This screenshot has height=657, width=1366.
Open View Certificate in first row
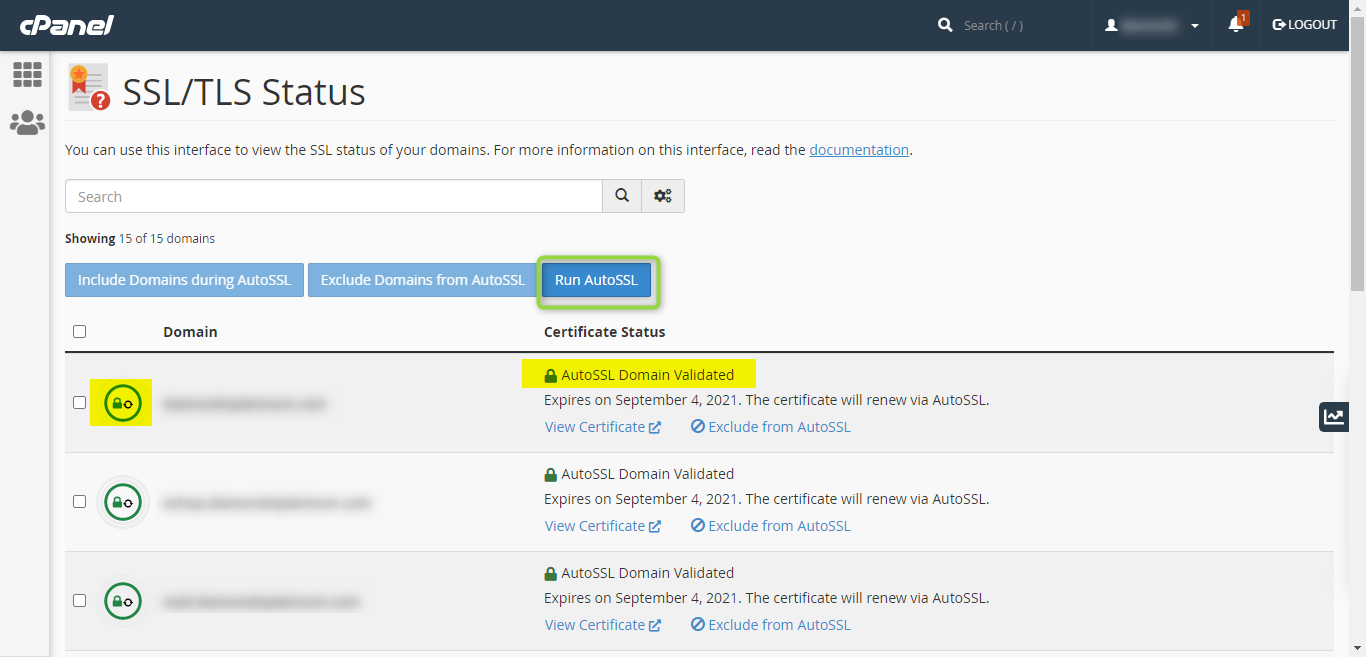(603, 427)
